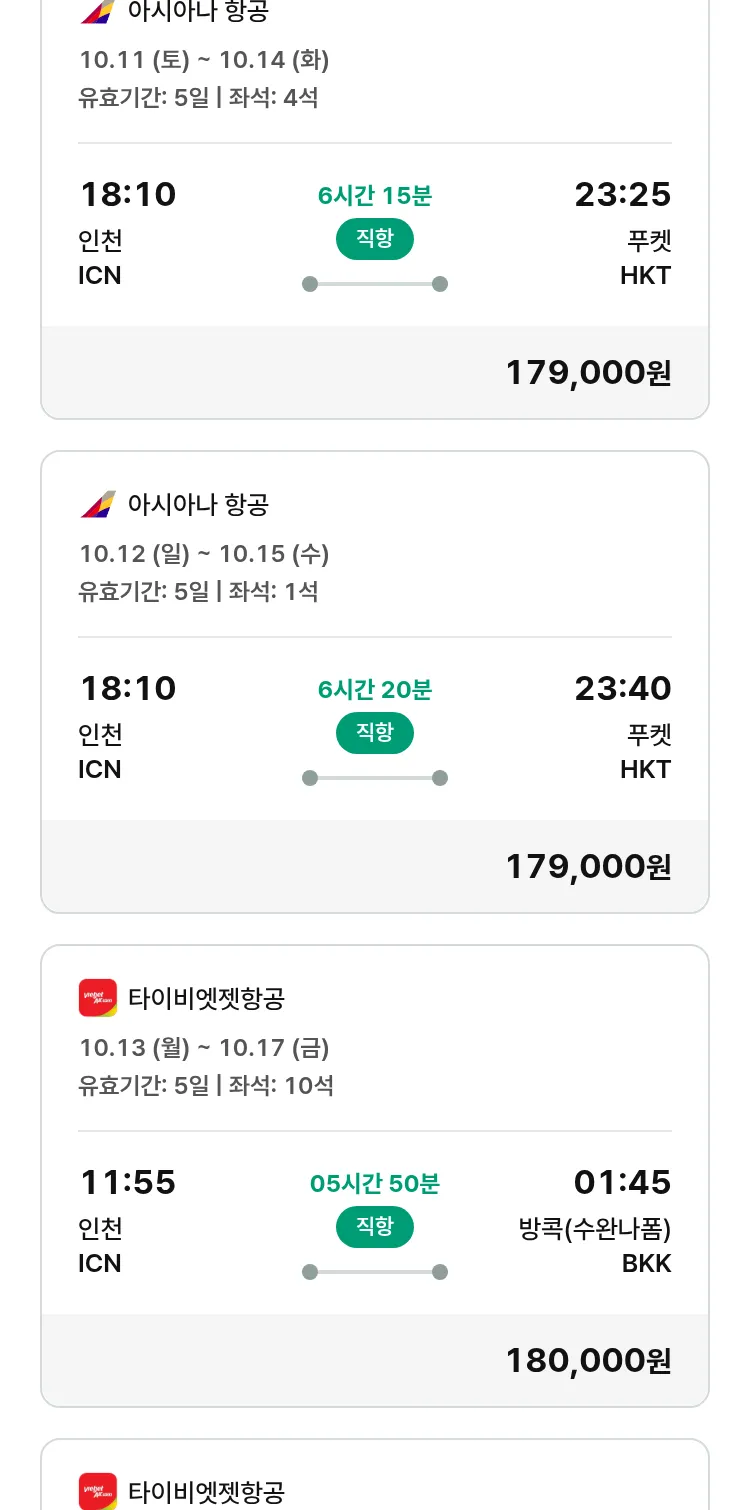Click the 직항 badge under 6시간 15분

point(375,239)
